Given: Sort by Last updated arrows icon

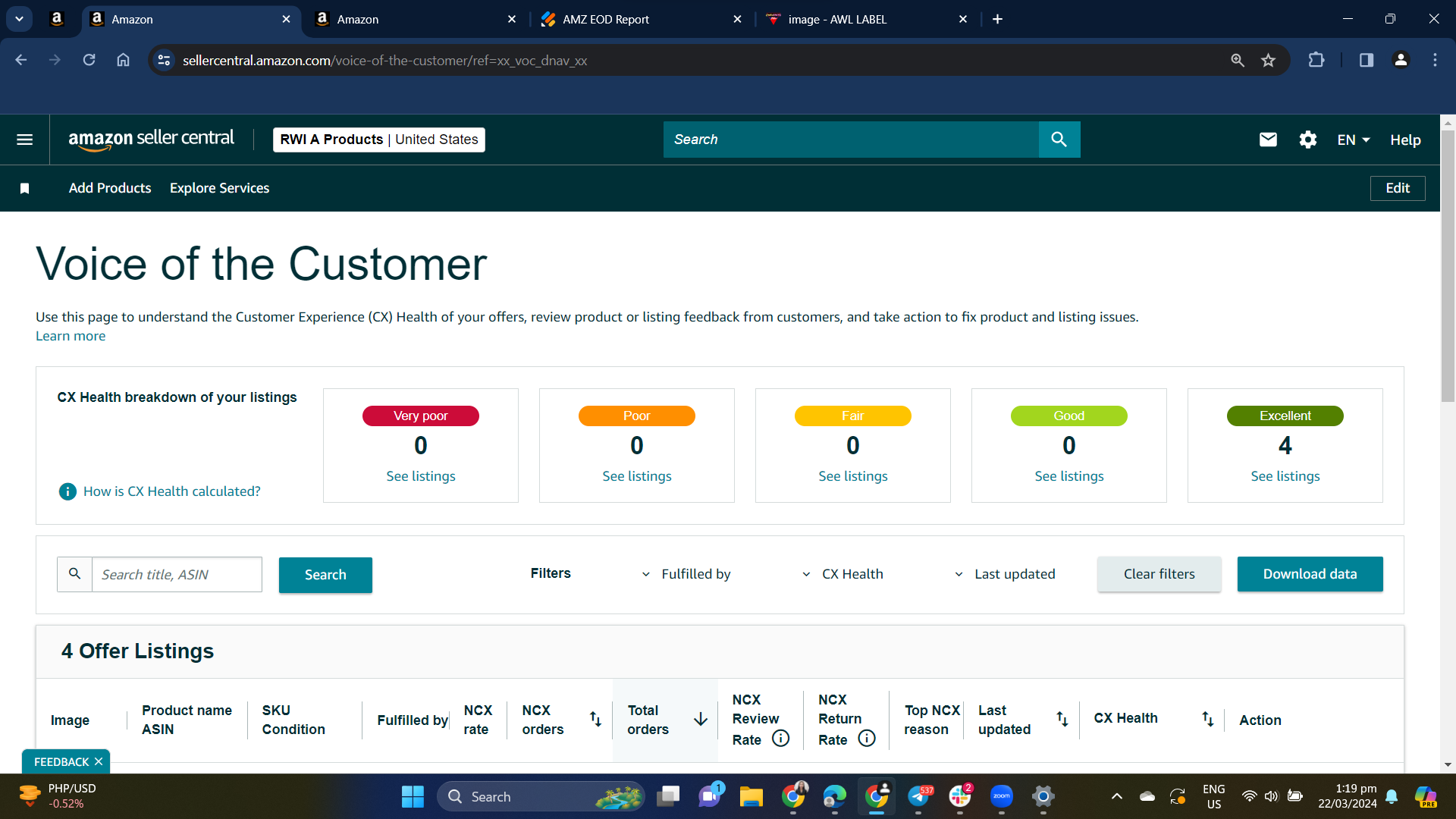Looking at the screenshot, I should pos(1062,719).
